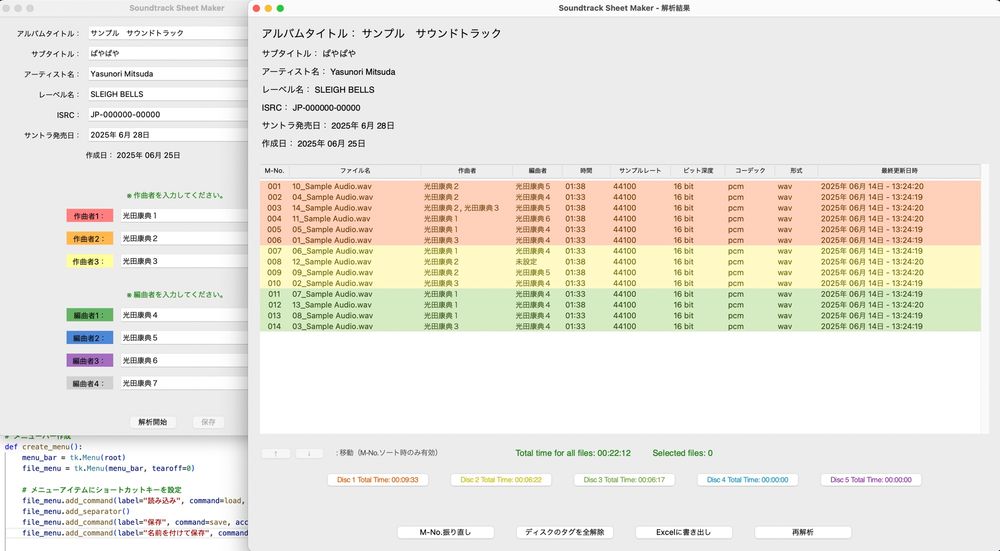The image size is (1000, 551).
Task: Select row 007 06_Sample Audio.wav
Action: pos(620,251)
